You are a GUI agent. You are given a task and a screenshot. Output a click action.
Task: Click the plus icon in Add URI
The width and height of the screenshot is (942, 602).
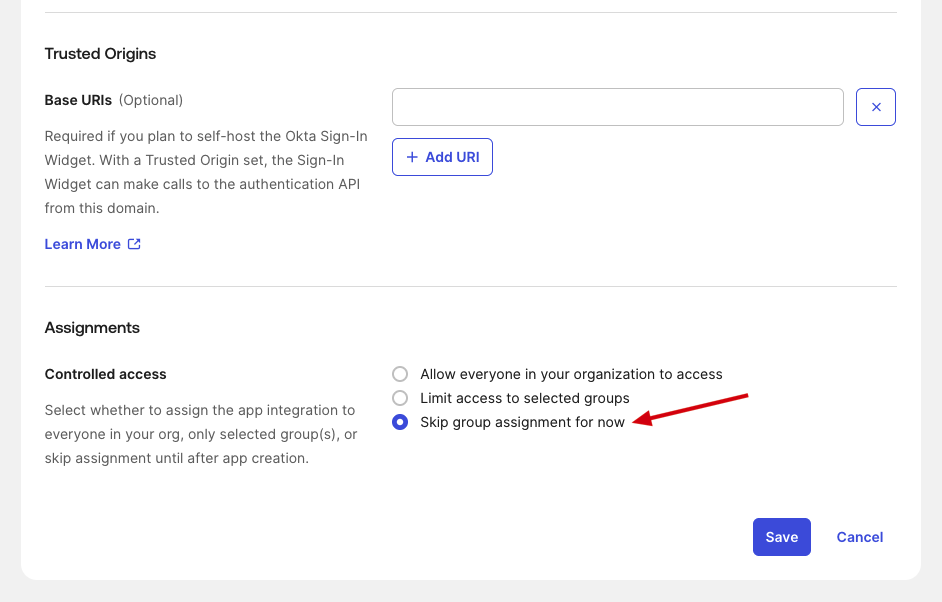click(x=411, y=157)
